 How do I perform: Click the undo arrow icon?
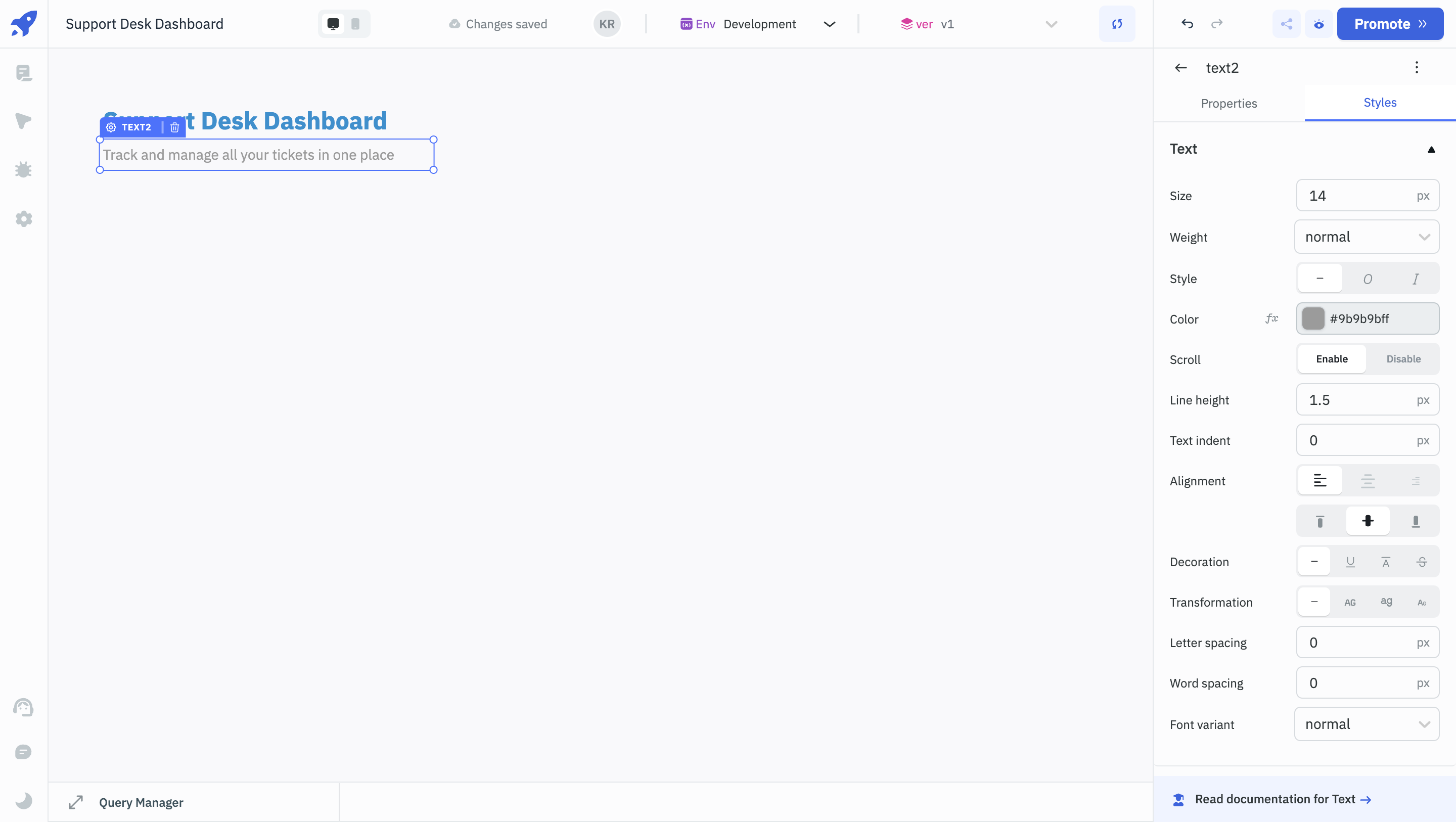(1187, 23)
